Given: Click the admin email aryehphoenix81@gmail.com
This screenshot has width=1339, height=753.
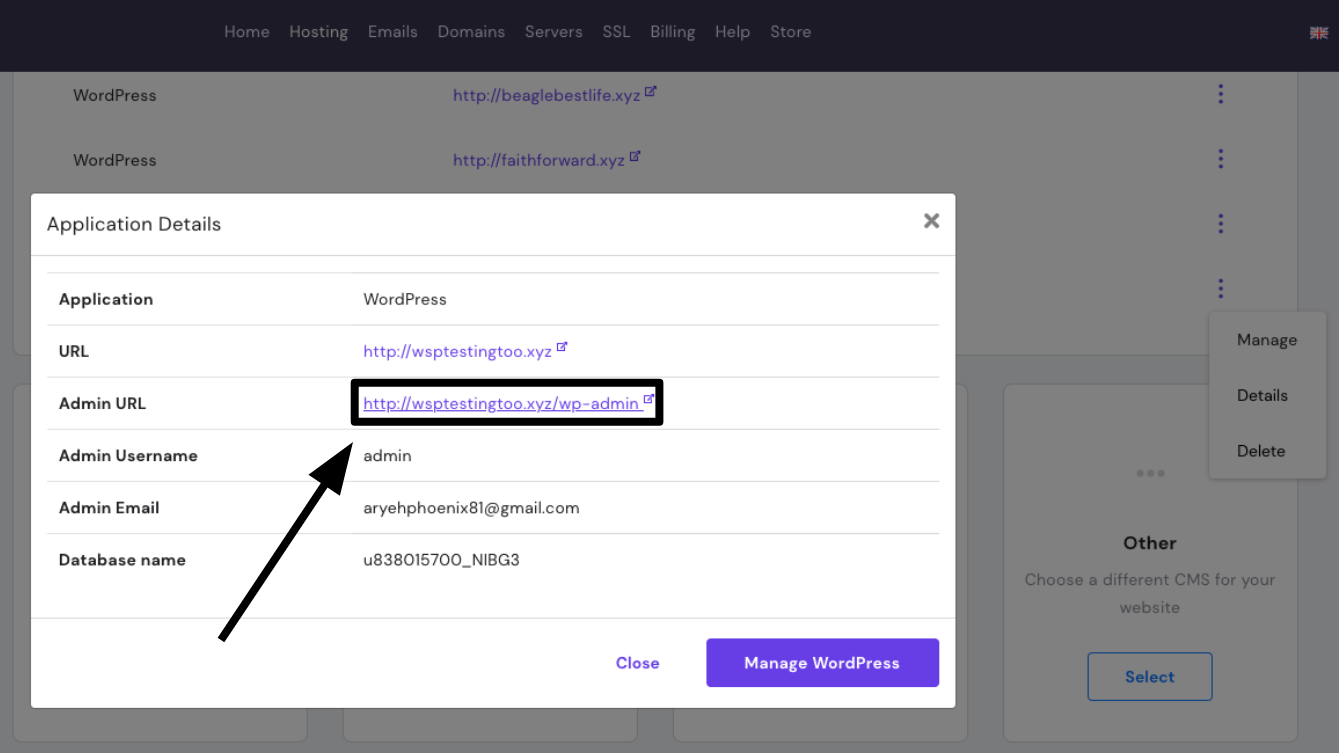Looking at the screenshot, I should click(471, 508).
